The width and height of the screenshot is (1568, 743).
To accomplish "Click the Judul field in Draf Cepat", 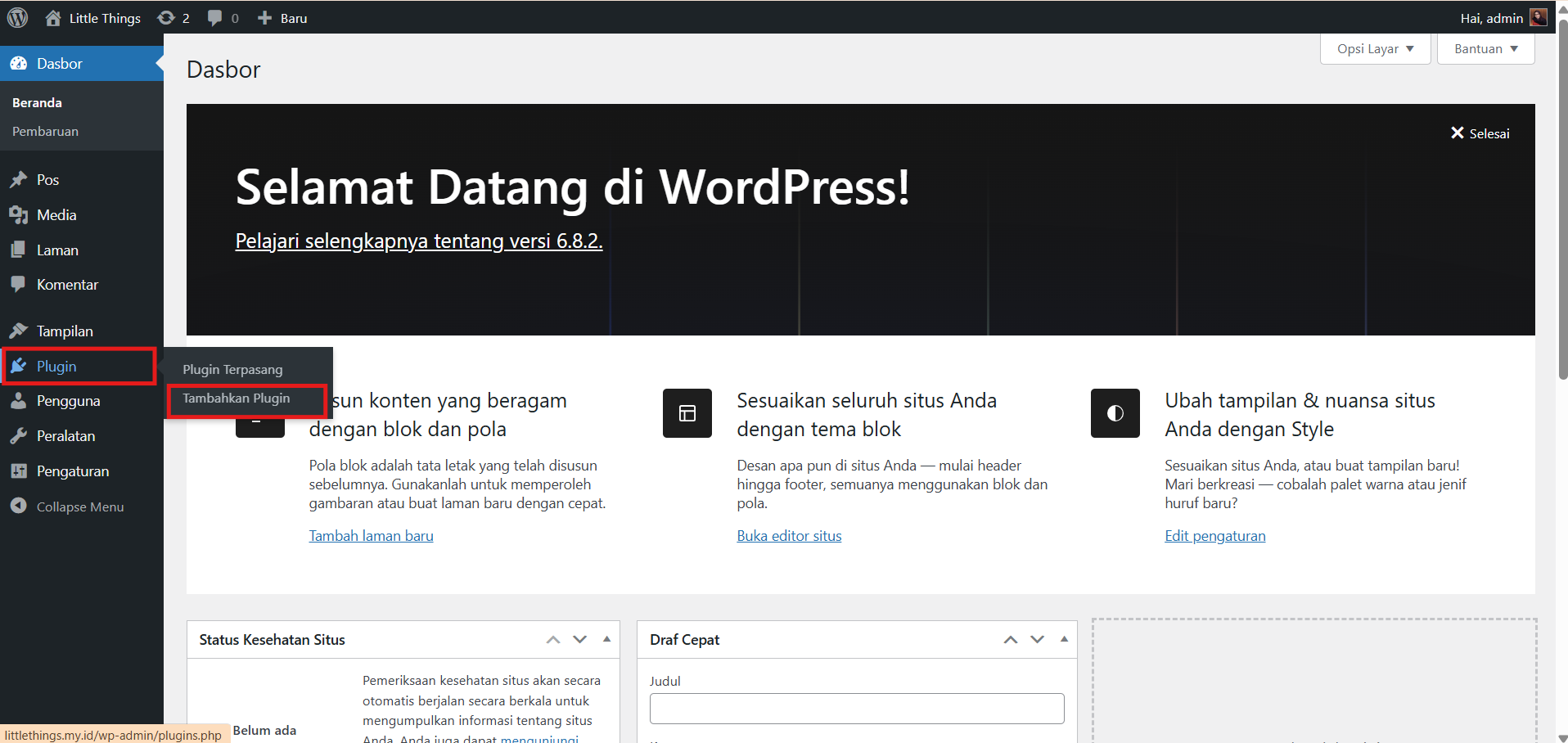I will coord(856,708).
